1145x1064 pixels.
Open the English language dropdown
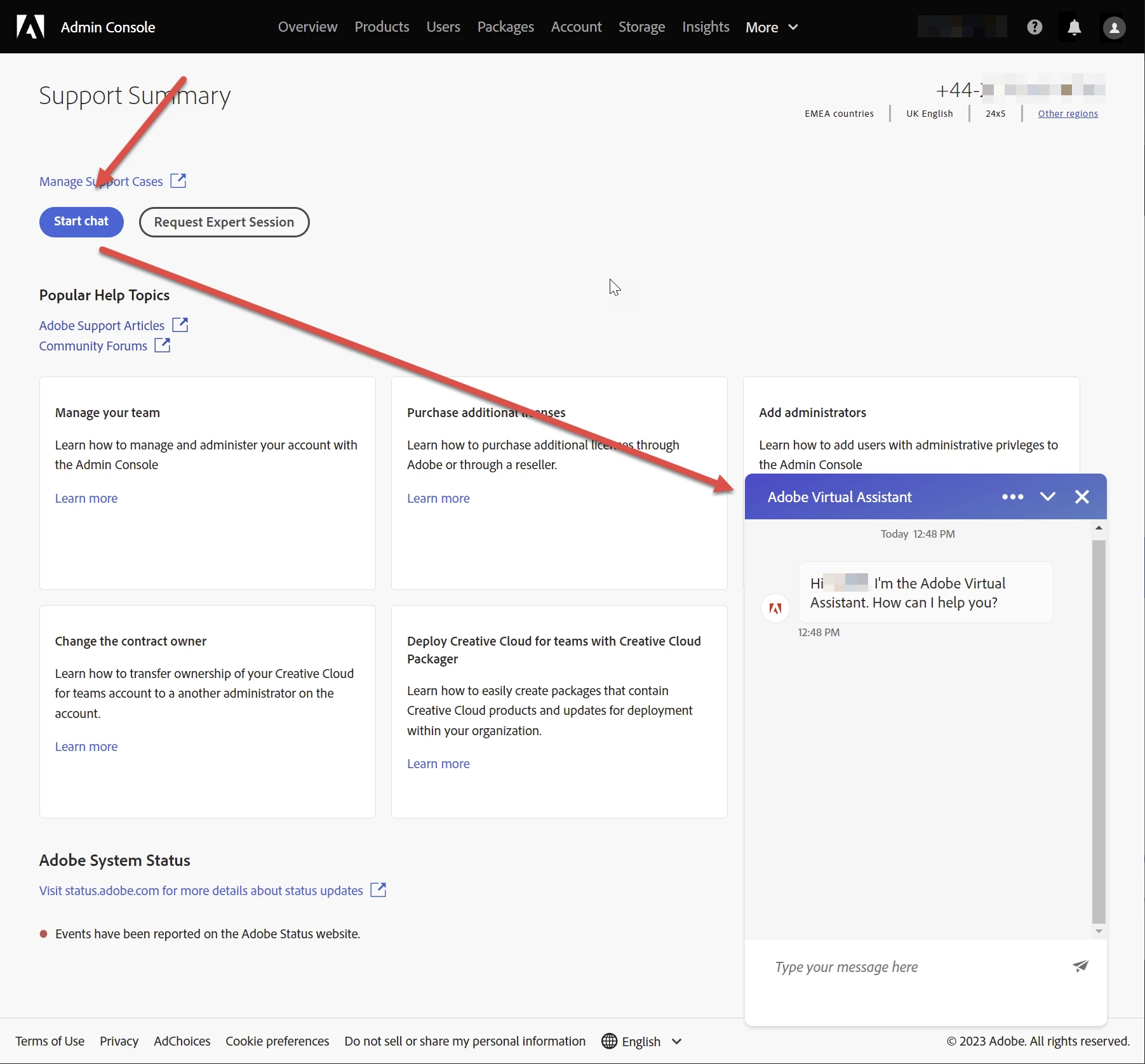(652, 1041)
